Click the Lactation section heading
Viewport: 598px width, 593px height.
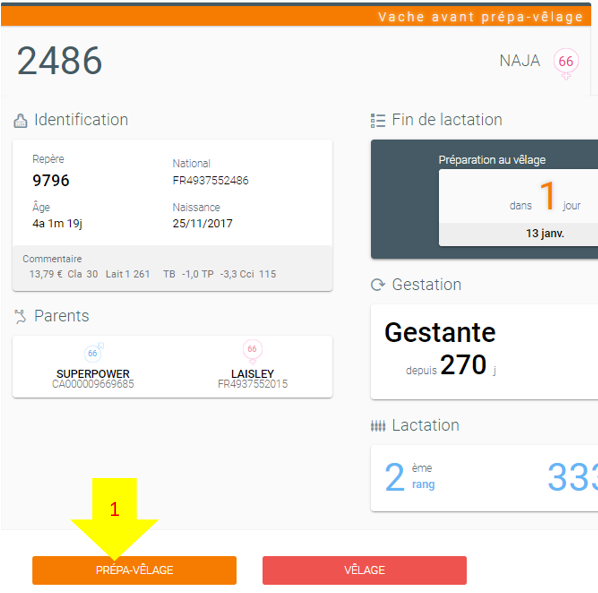click(x=426, y=426)
